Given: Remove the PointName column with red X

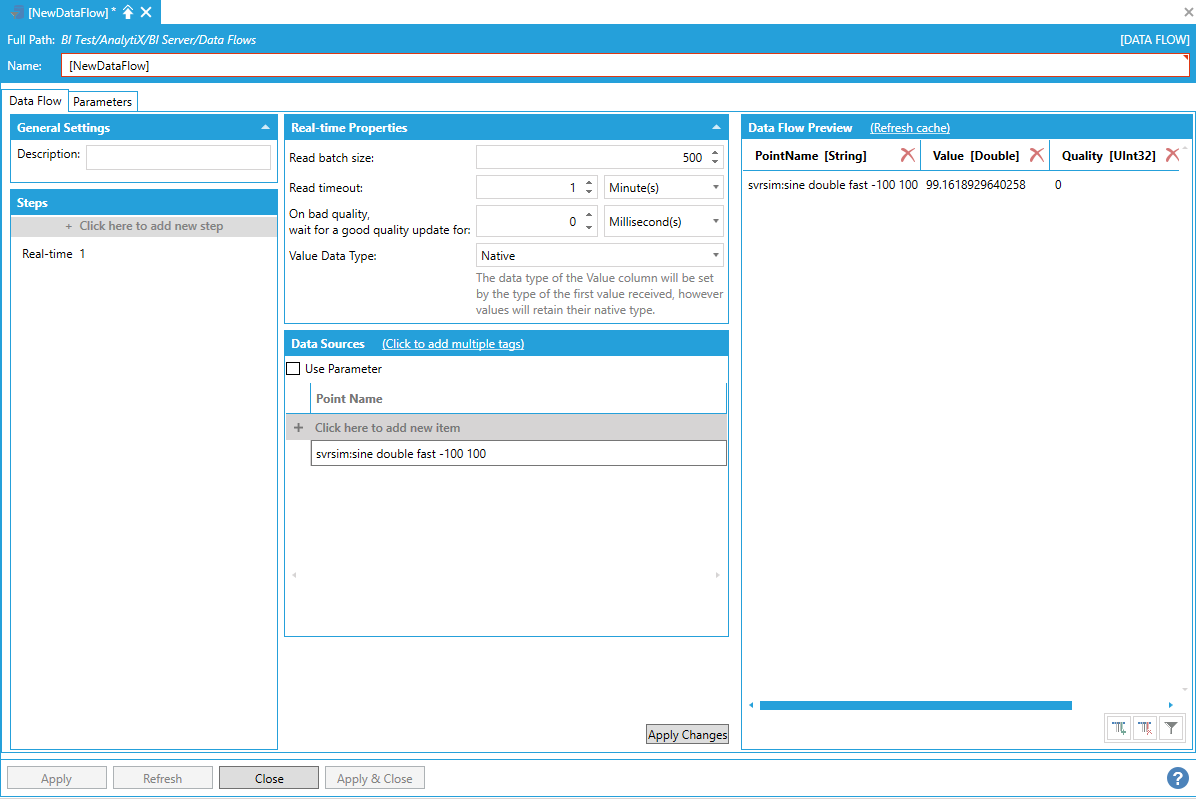Looking at the screenshot, I should point(907,155).
